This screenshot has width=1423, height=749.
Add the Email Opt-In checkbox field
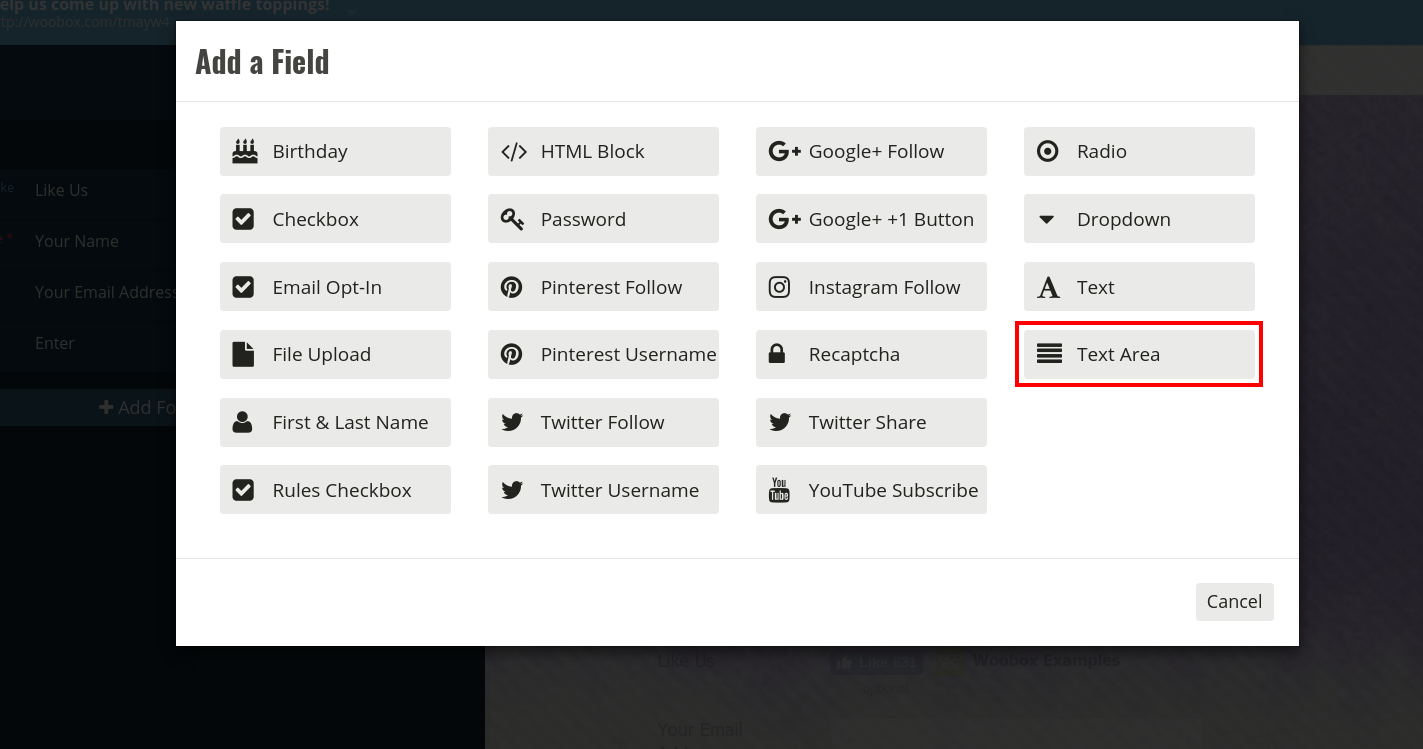point(335,287)
